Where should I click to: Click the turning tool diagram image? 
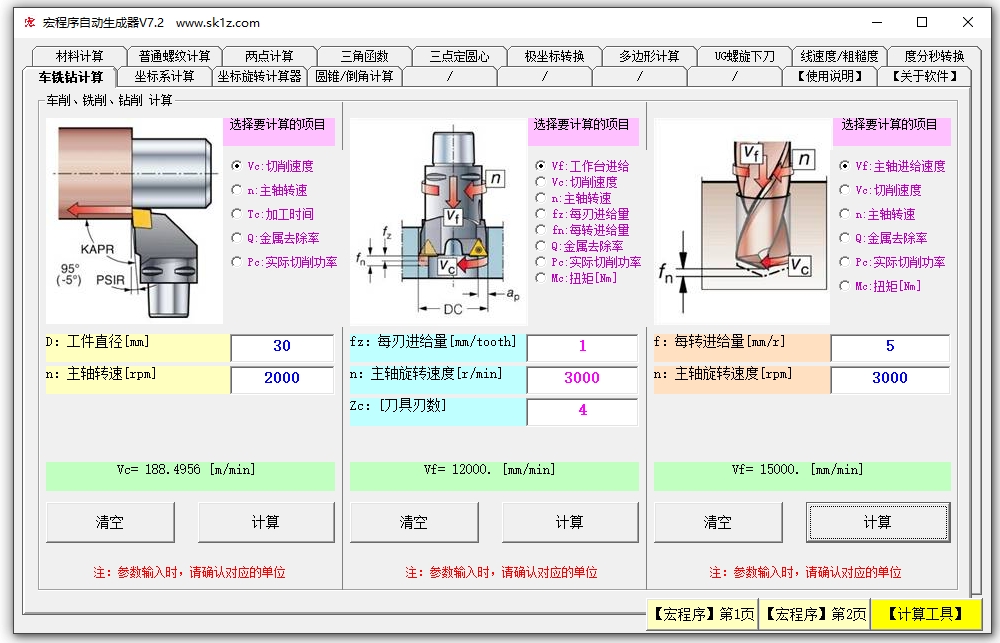pos(134,221)
